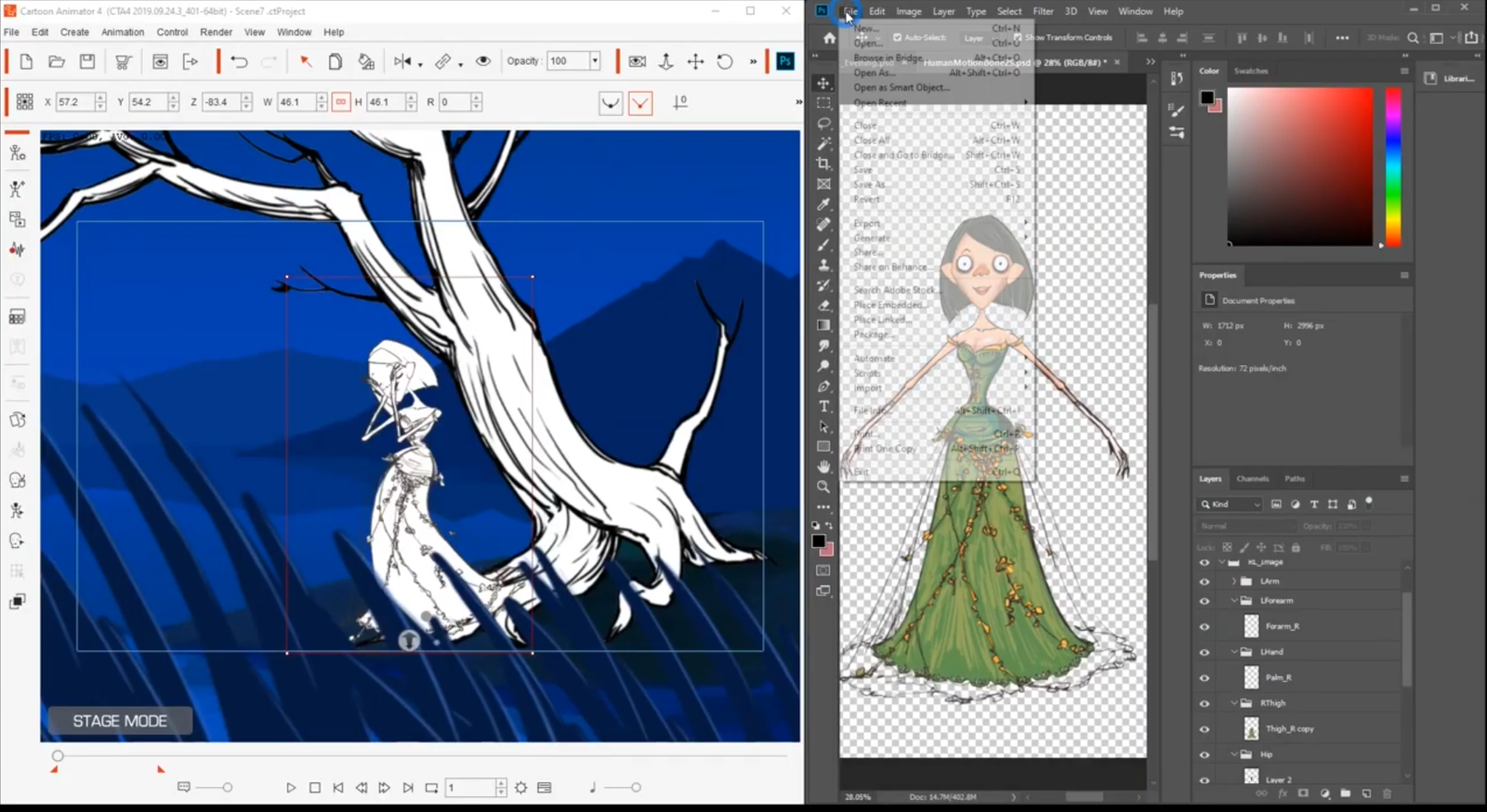Click the vertical hue spectrum slider

pyautogui.click(x=1393, y=167)
